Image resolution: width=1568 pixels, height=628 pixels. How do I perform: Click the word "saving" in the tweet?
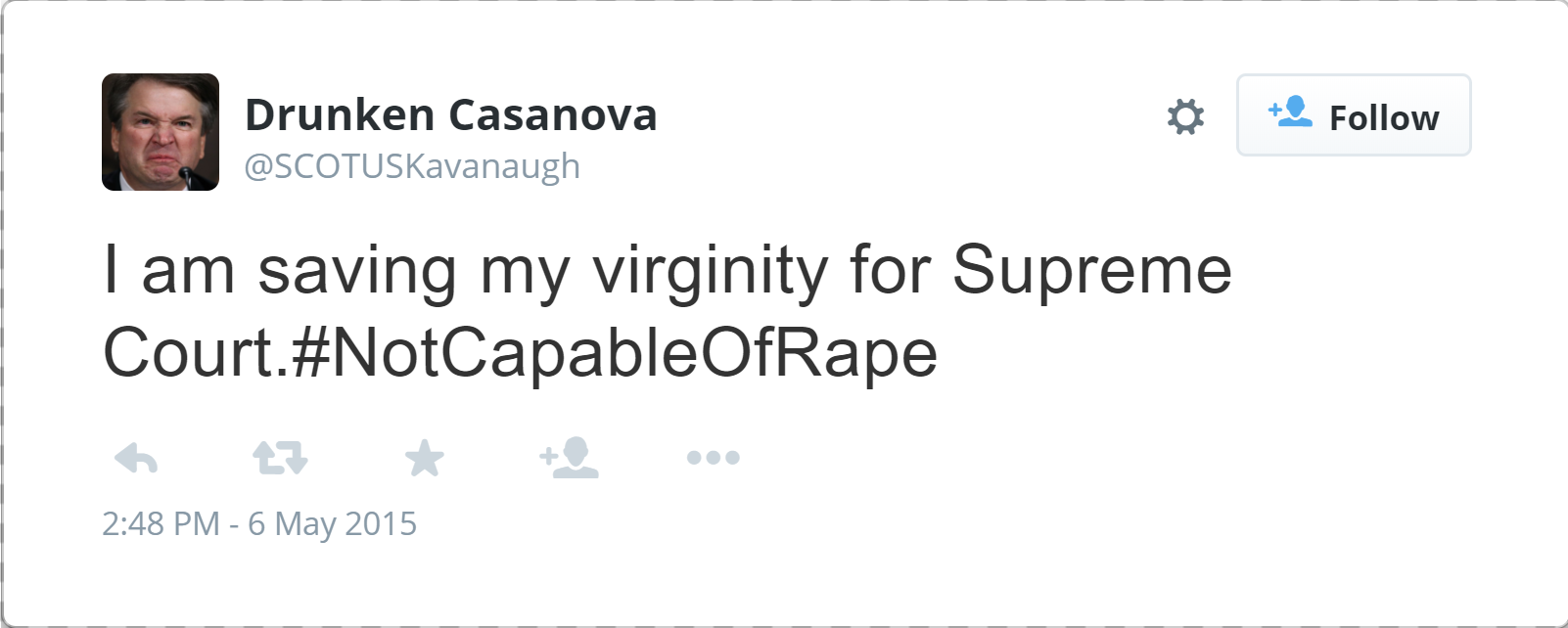(357, 270)
